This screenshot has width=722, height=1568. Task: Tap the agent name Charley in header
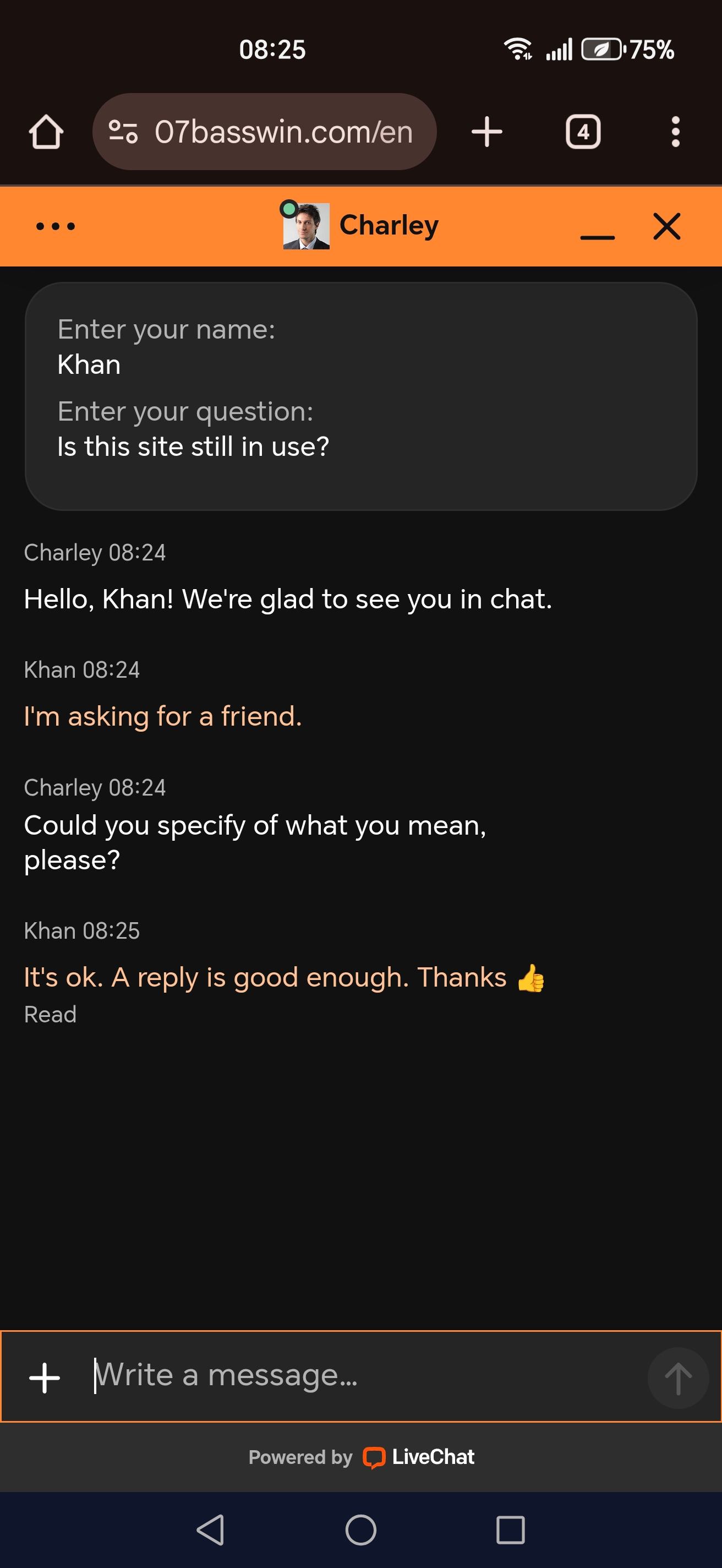click(x=389, y=226)
